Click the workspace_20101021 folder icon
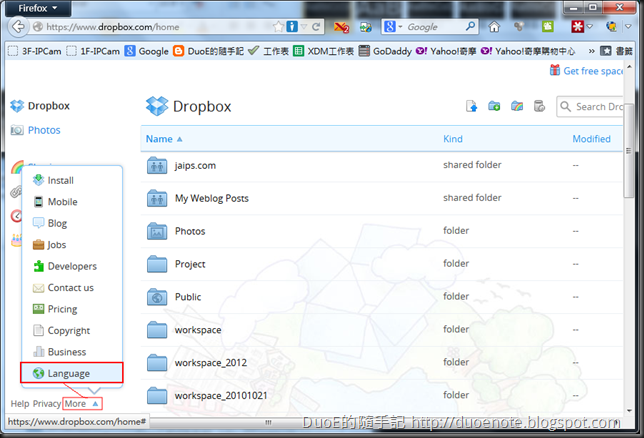 point(157,396)
